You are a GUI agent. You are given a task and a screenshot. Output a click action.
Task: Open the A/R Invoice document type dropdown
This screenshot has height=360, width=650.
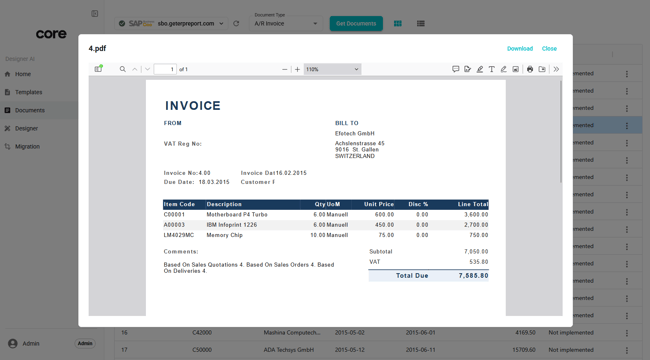[286, 23]
